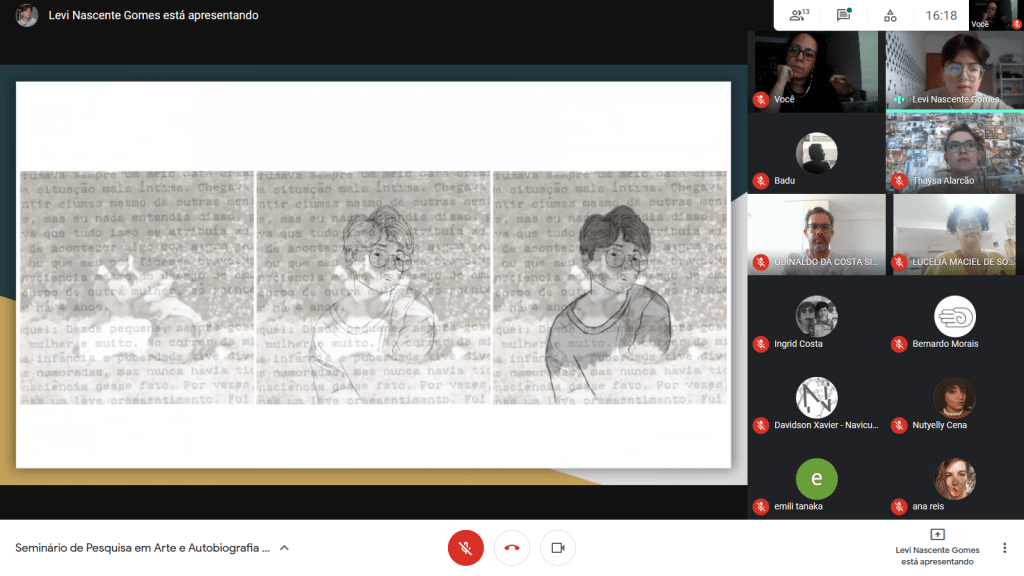Click the muted mic icon on Badu's tile
1024x576 pixels.
pos(761,181)
